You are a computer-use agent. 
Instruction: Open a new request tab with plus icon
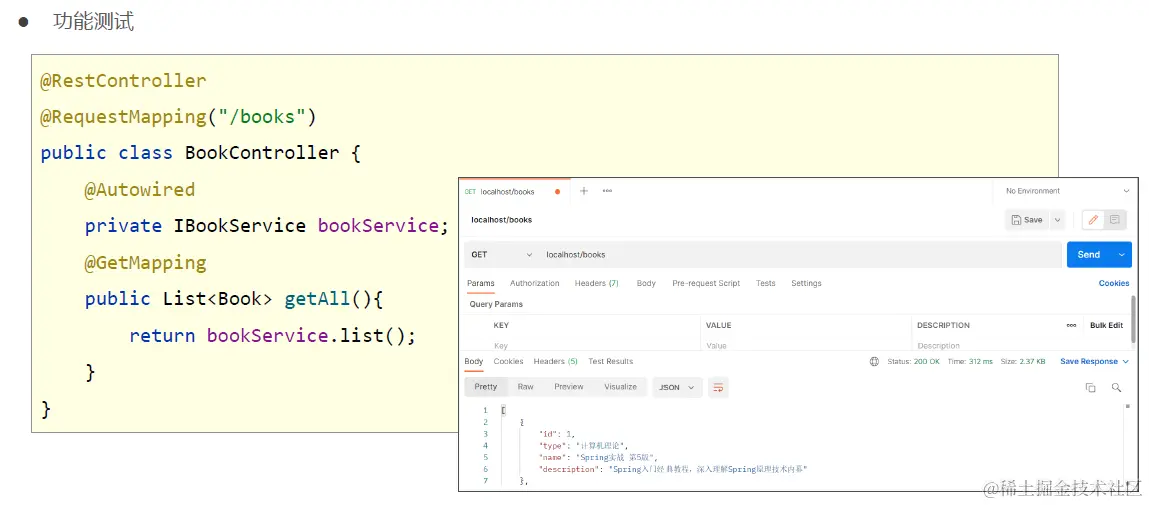click(584, 191)
